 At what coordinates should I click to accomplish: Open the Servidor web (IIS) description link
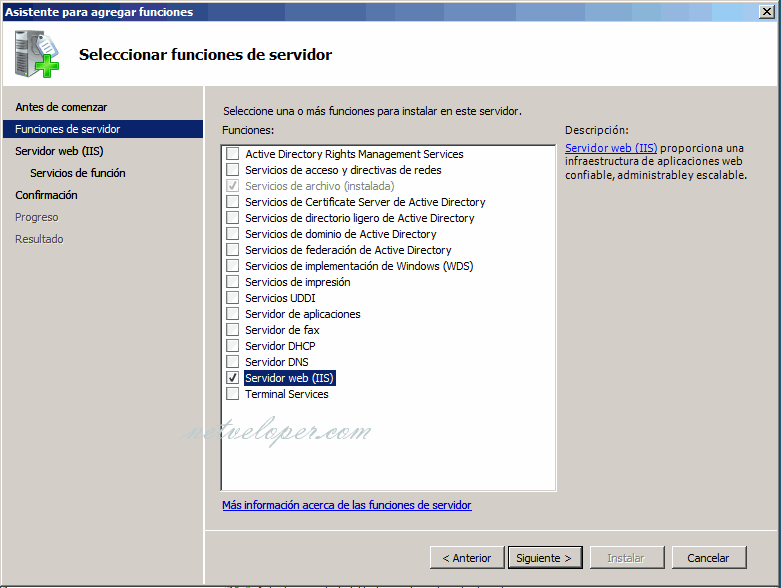coord(611,148)
